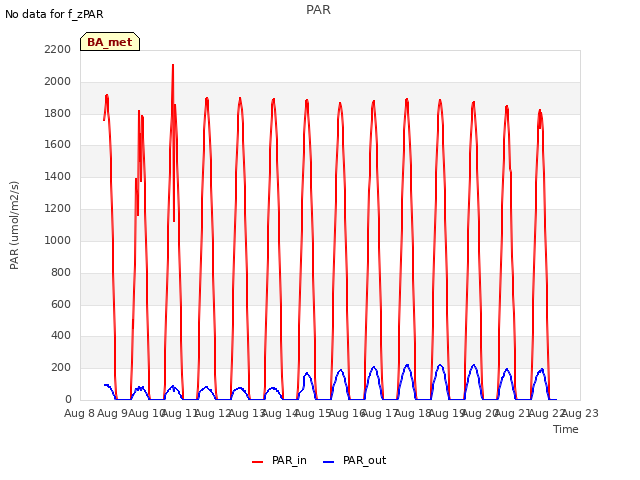This screenshot has height=480, width=640.
Task: Click the PAR_out peak on Aug 18
Action: [407, 365]
